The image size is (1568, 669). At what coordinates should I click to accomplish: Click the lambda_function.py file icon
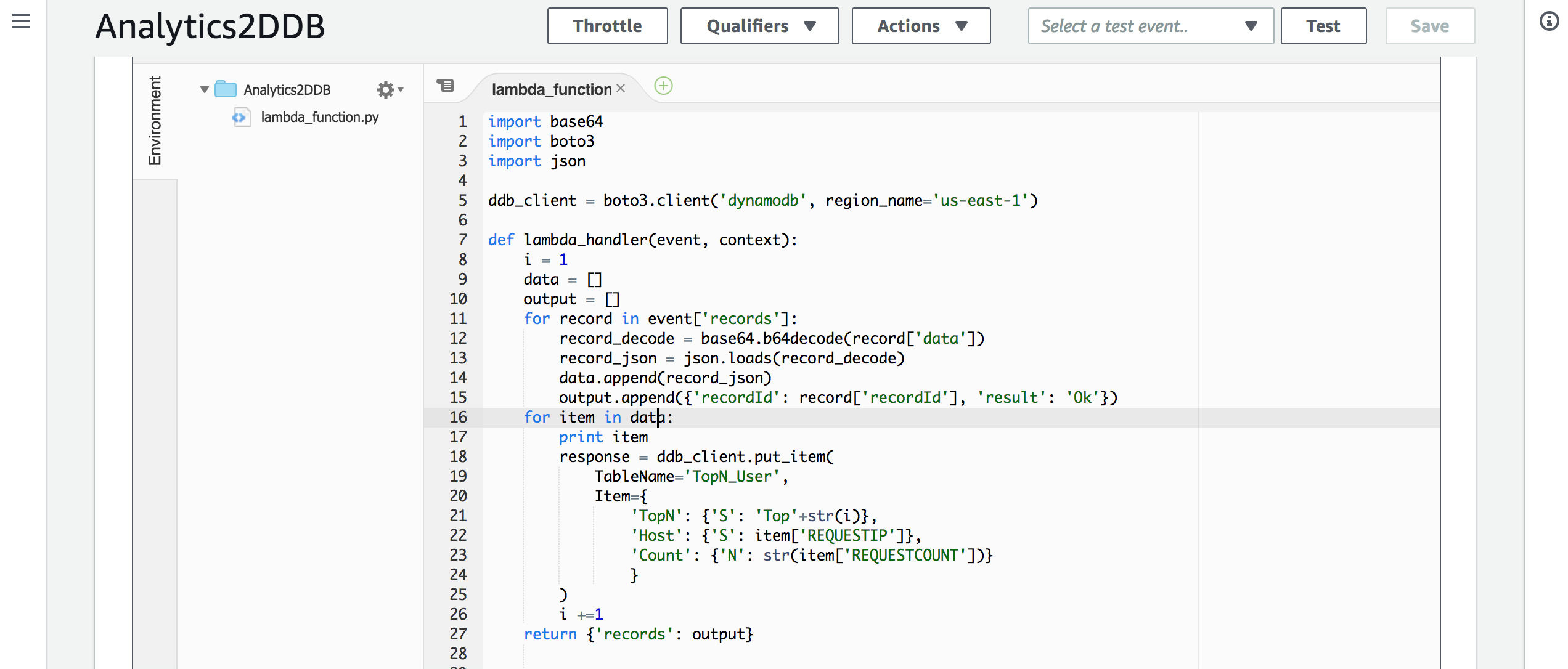pos(241,117)
